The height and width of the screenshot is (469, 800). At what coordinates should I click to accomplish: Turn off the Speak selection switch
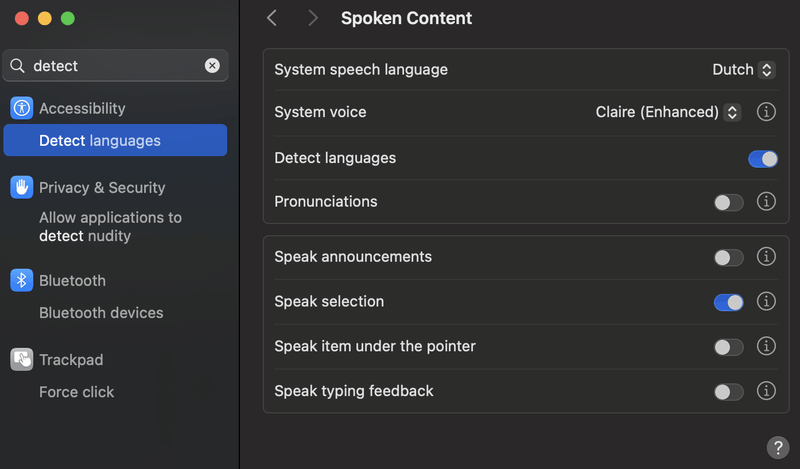[729, 301]
